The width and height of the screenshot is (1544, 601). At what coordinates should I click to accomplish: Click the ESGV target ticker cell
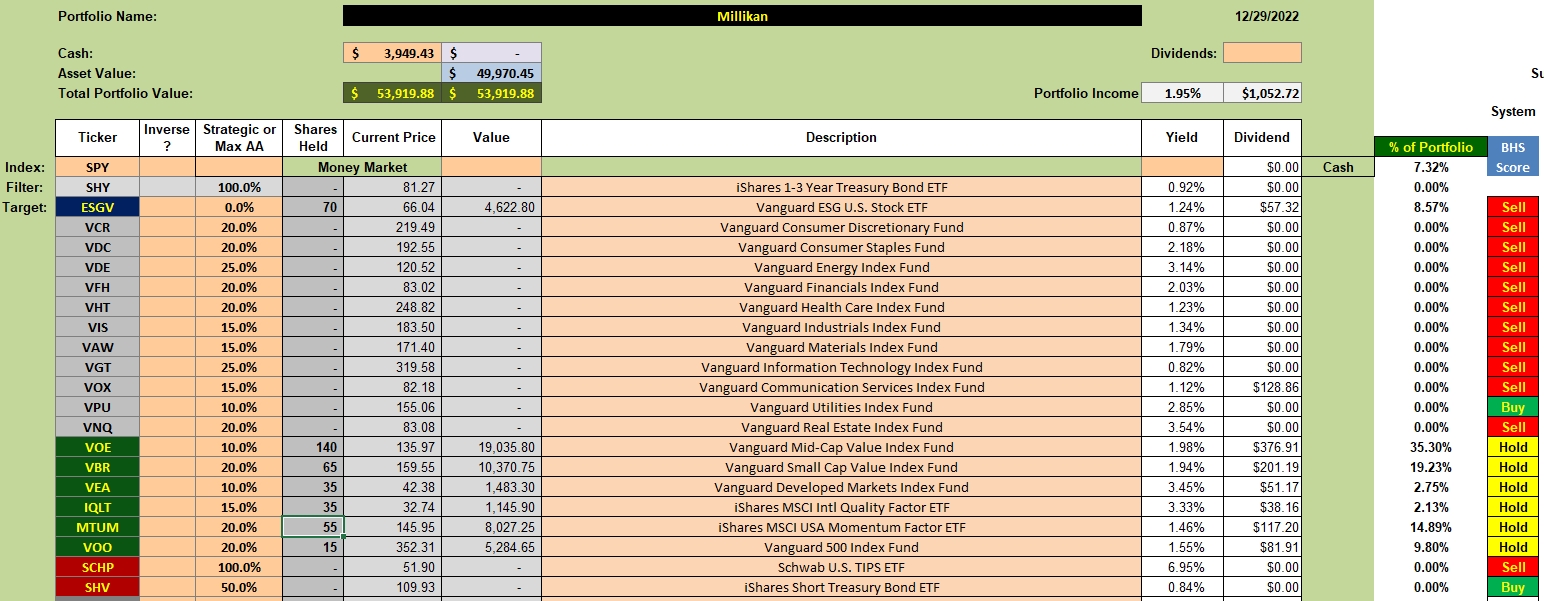pos(97,207)
